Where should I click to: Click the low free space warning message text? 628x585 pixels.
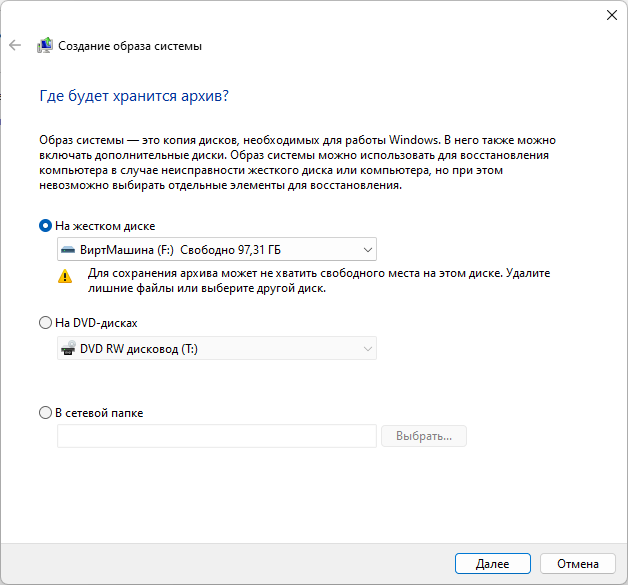319,281
